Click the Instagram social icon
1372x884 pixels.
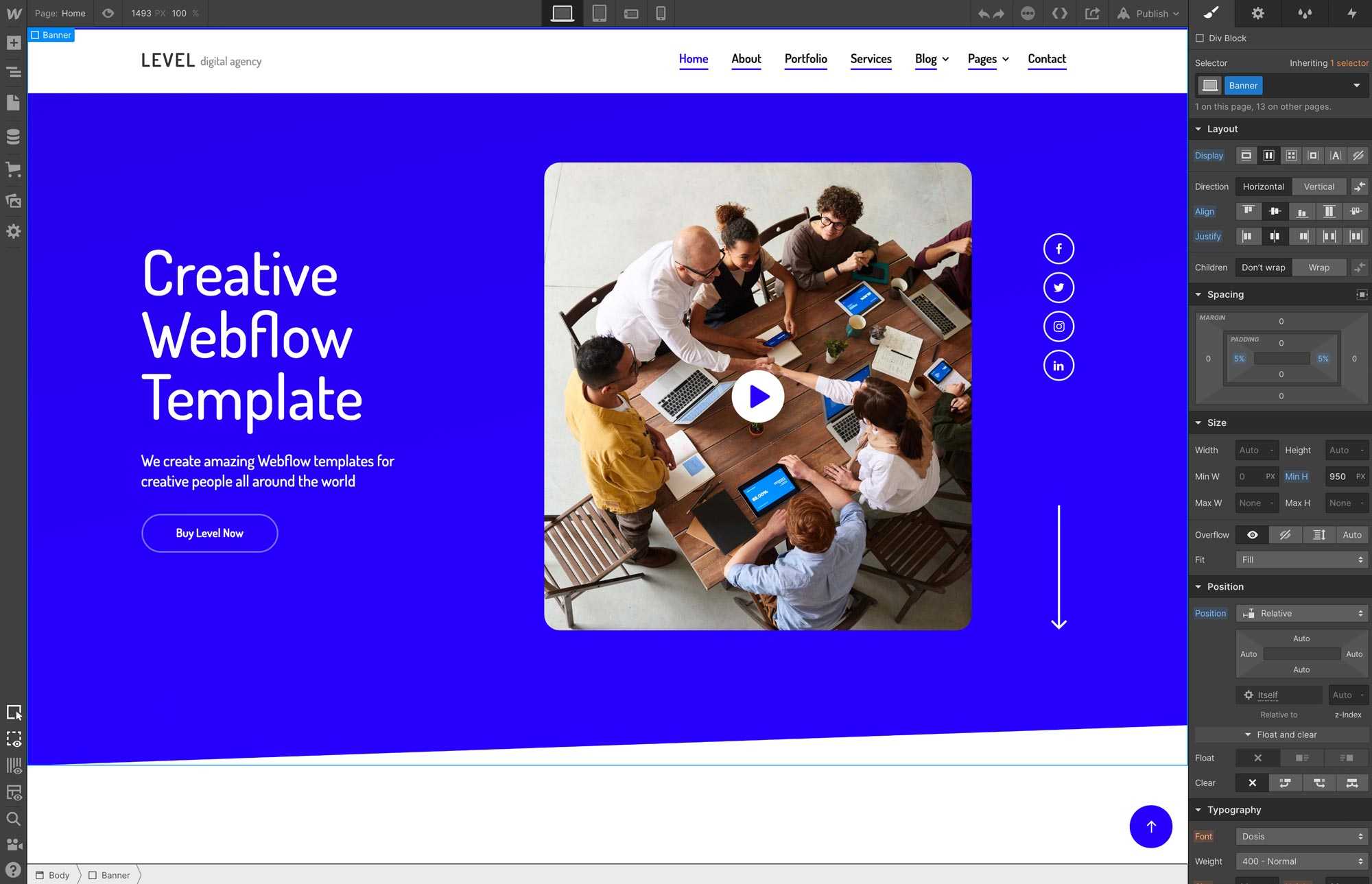pos(1058,326)
